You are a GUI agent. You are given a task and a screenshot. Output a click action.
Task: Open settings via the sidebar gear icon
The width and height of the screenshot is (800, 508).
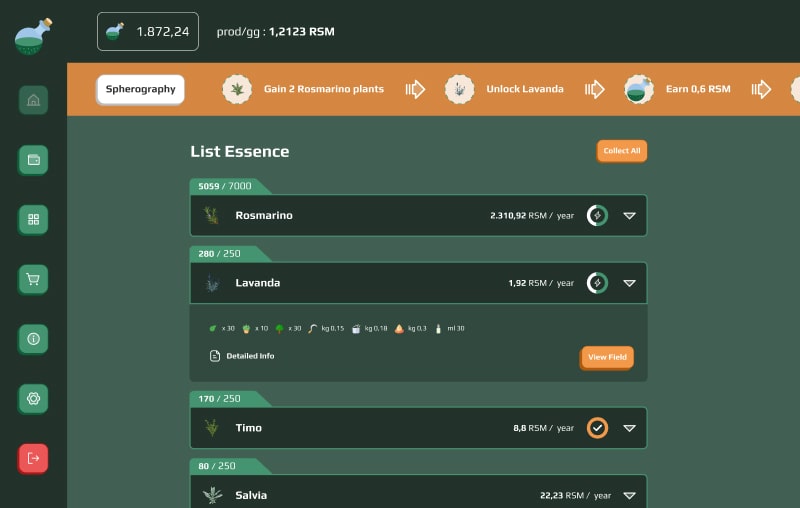pyautogui.click(x=33, y=399)
